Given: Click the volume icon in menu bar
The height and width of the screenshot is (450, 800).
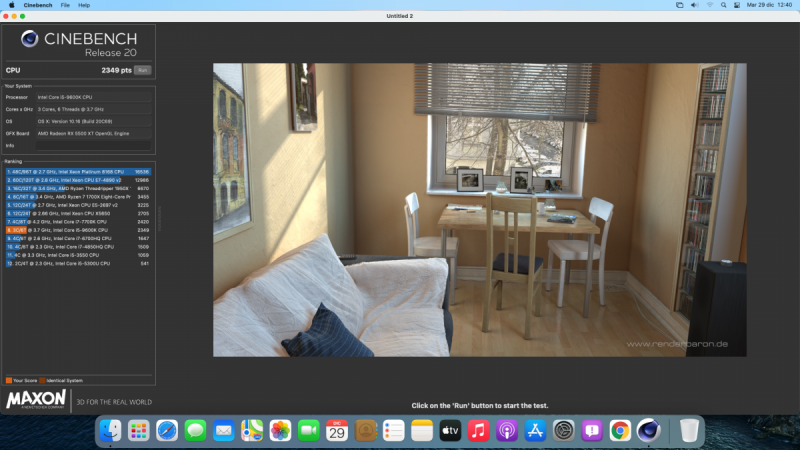Looking at the screenshot, I should click(694, 5).
